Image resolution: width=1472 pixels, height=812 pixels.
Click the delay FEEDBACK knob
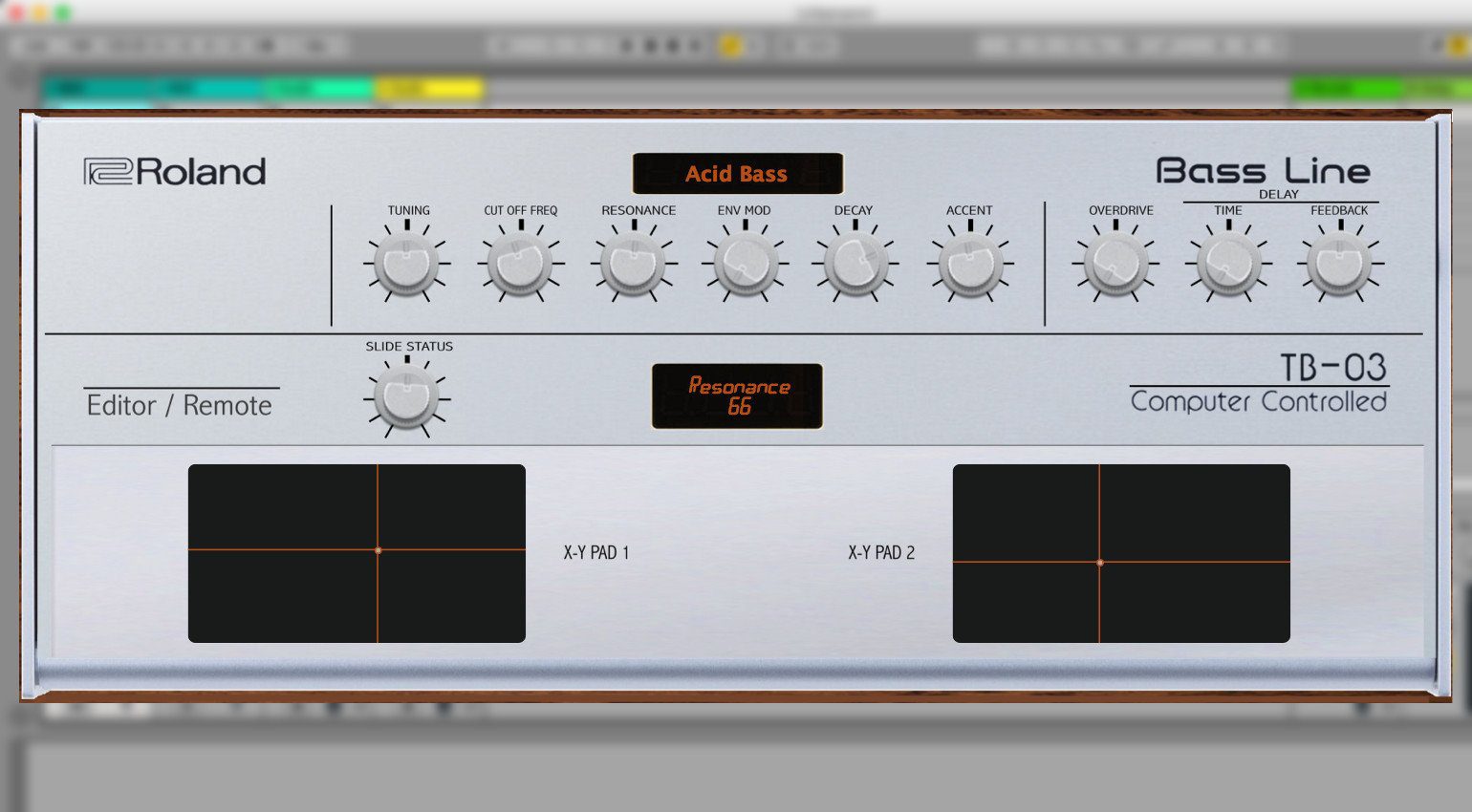tap(1340, 263)
